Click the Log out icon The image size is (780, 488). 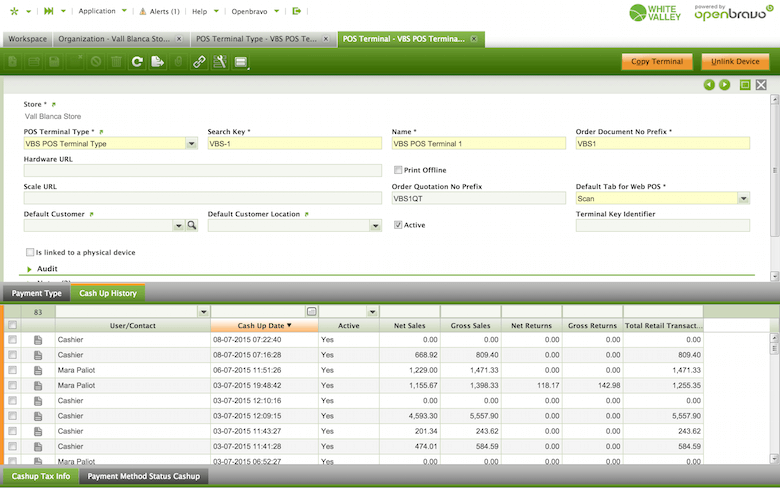[297, 11]
